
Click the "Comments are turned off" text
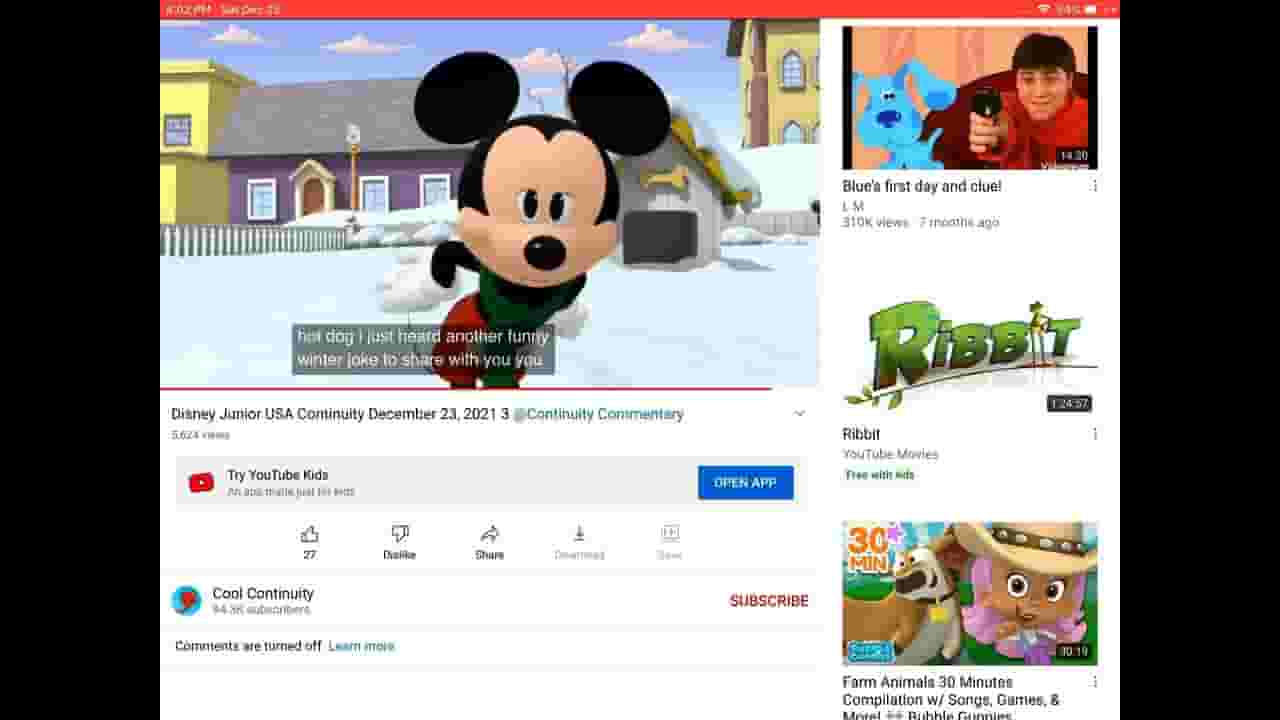(248, 646)
